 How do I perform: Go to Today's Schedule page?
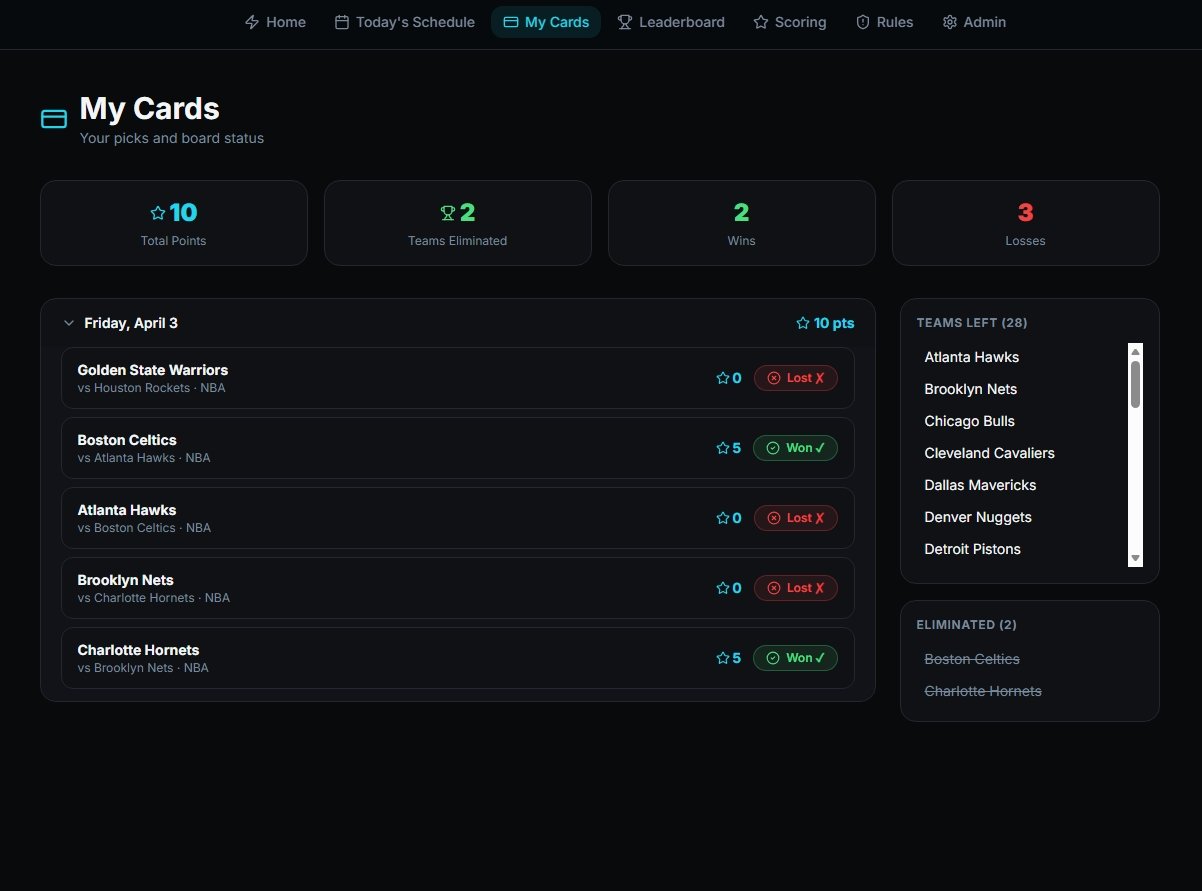(x=404, y=22)
